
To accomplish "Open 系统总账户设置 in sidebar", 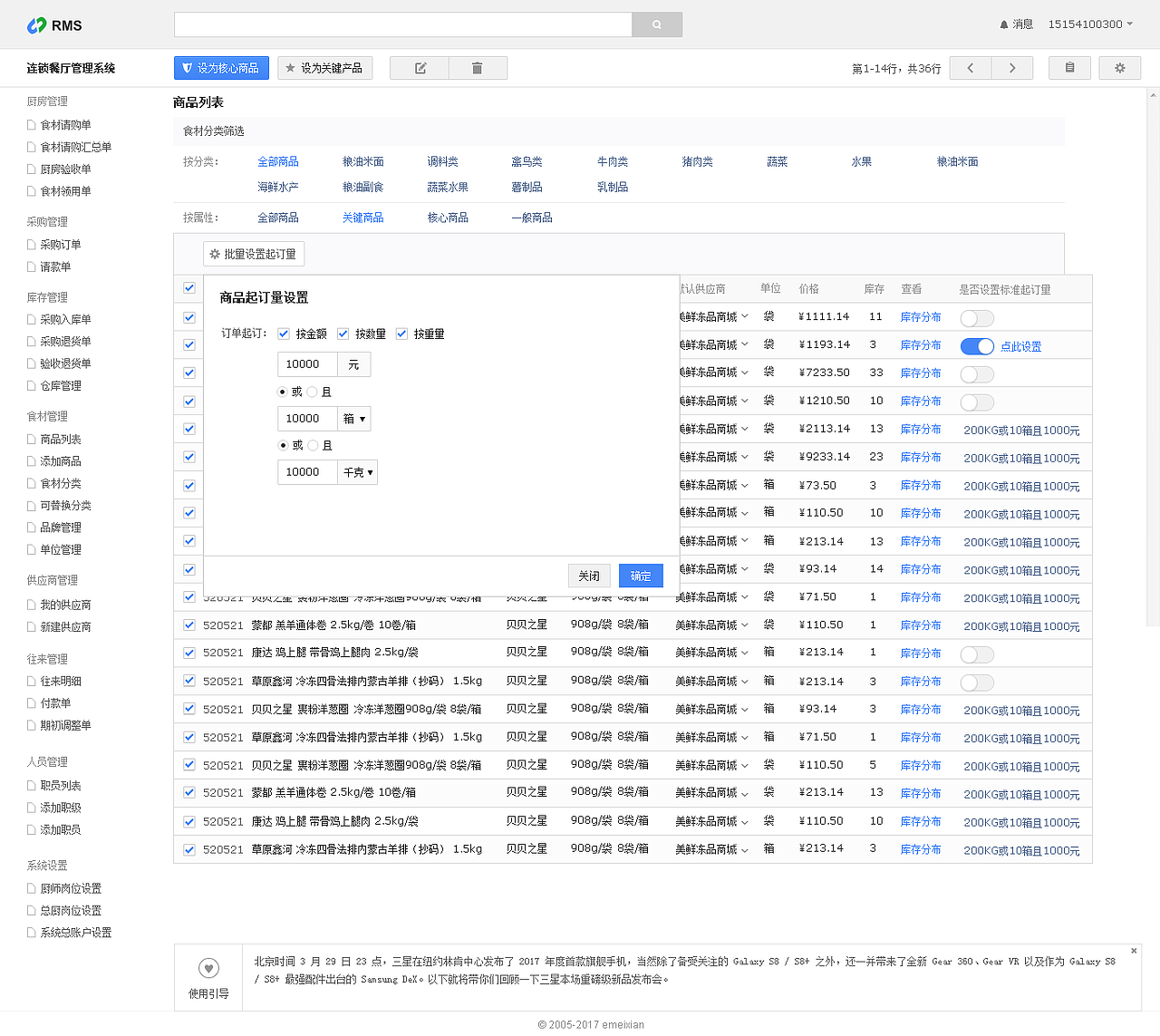I will [75, 933].
